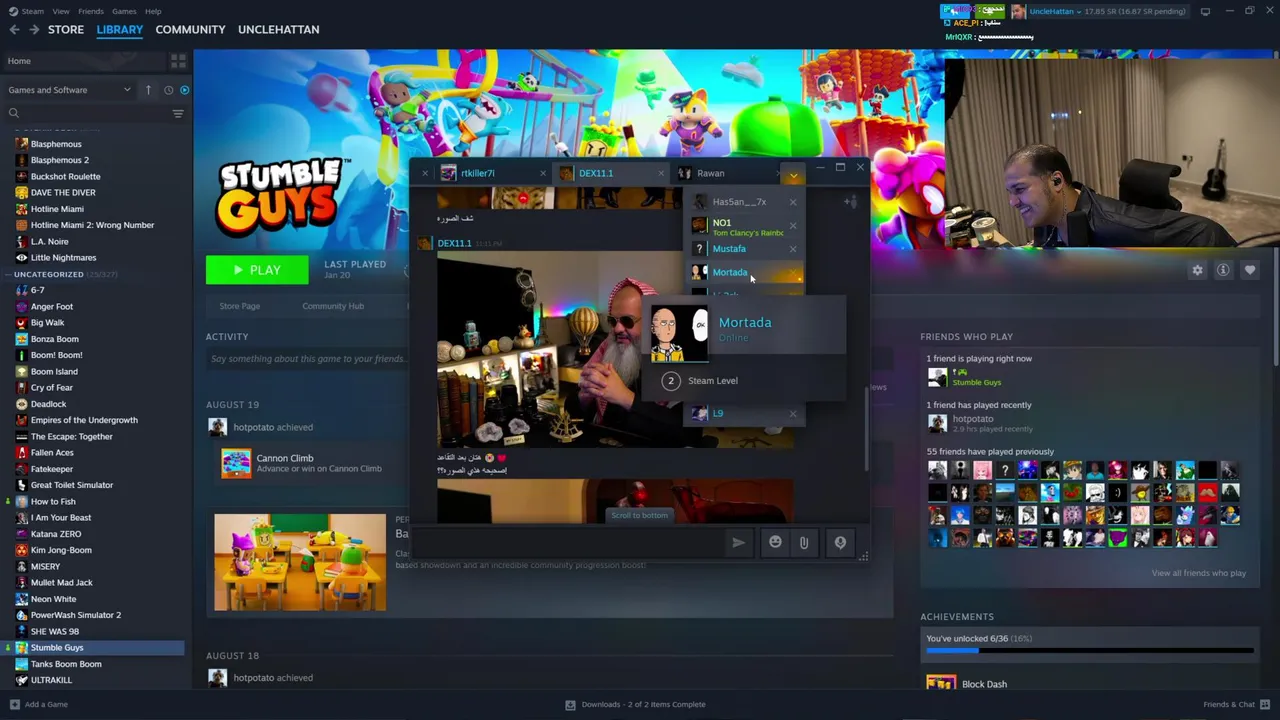Click the voice chat microphone icon
This screenshot has width=1280, height=720.
point(840,542)
